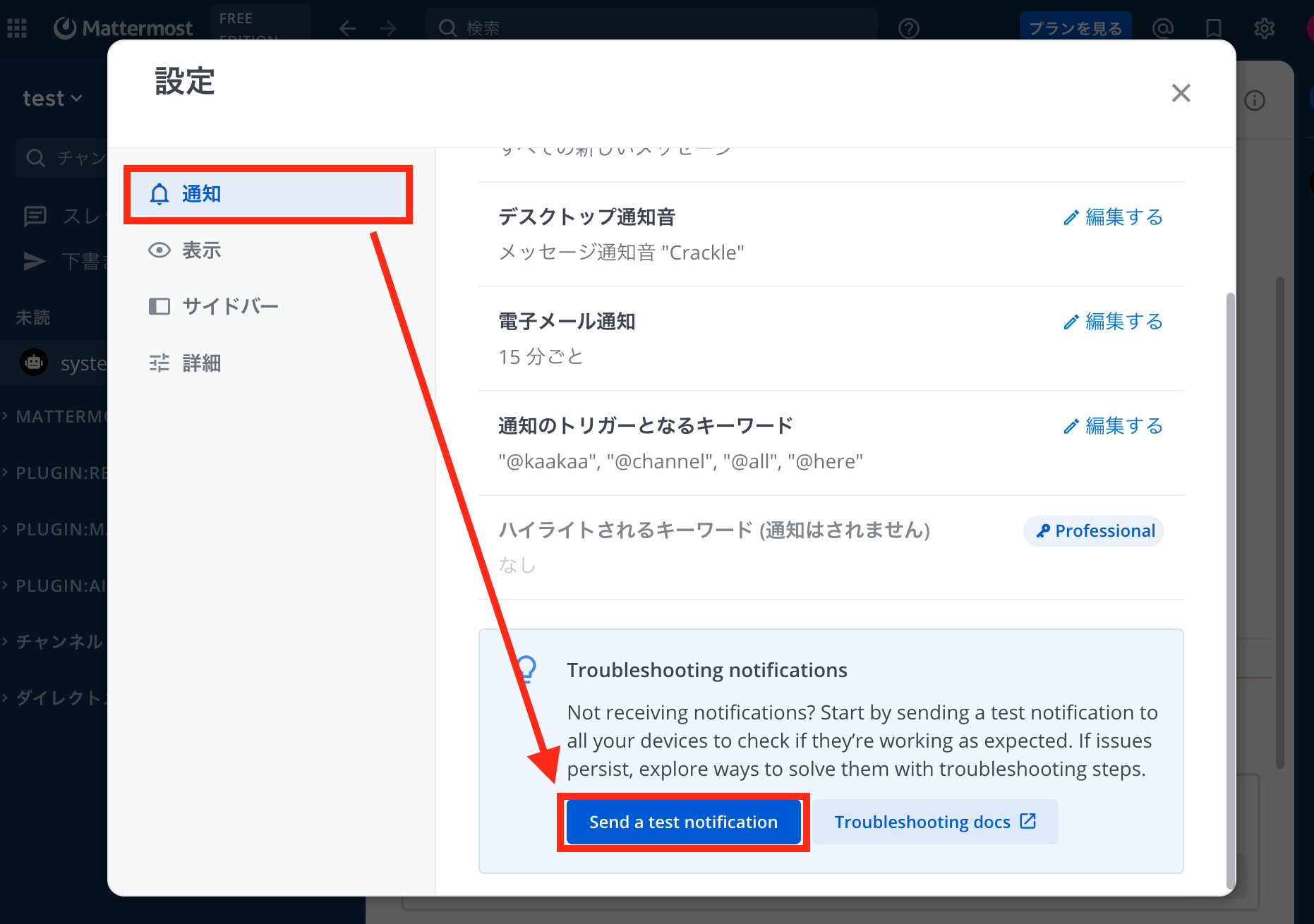Open recent mentions @ icon
1314x924 pixels.
(1163, 28)
